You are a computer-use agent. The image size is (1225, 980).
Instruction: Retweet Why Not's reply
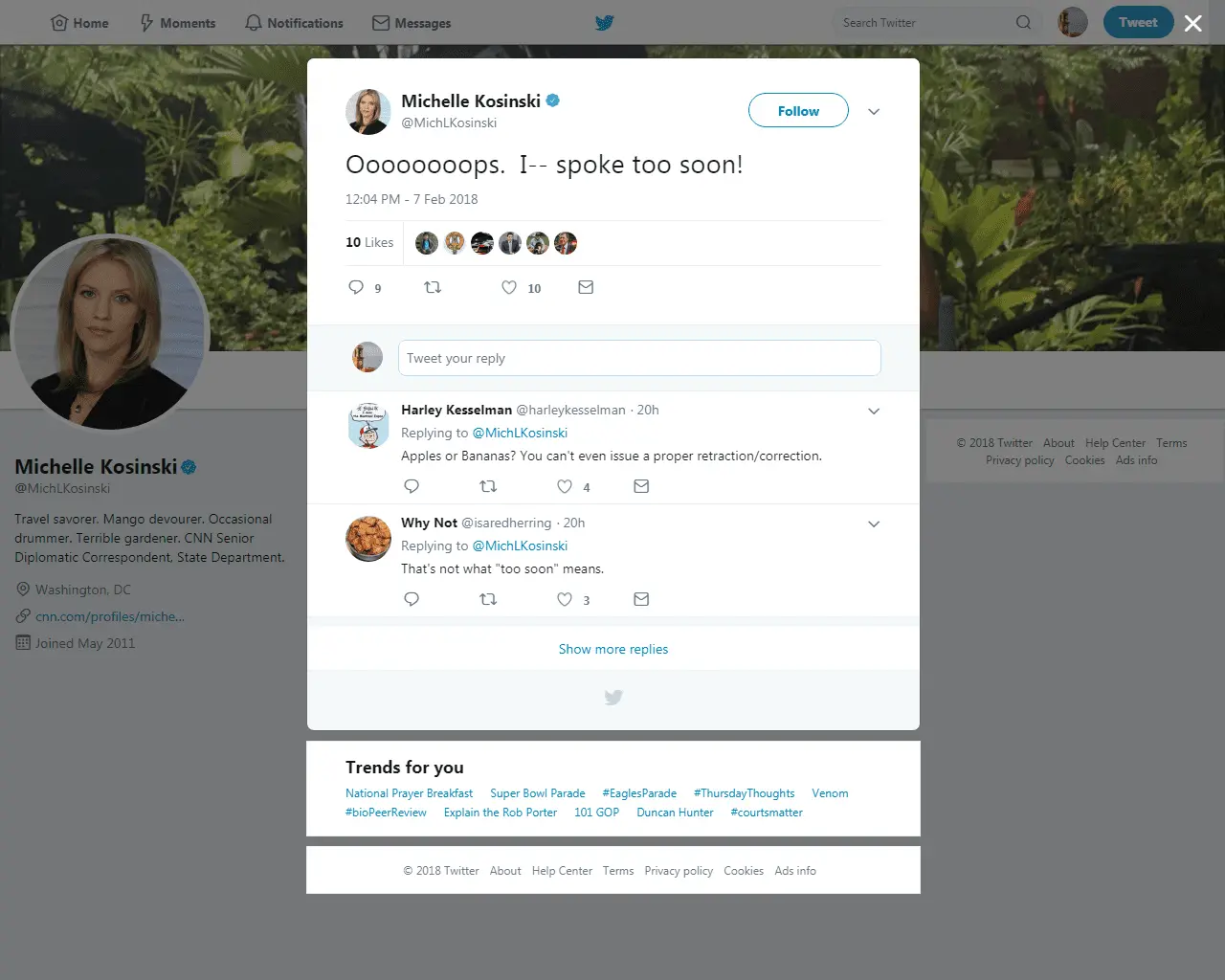(488, 599)
